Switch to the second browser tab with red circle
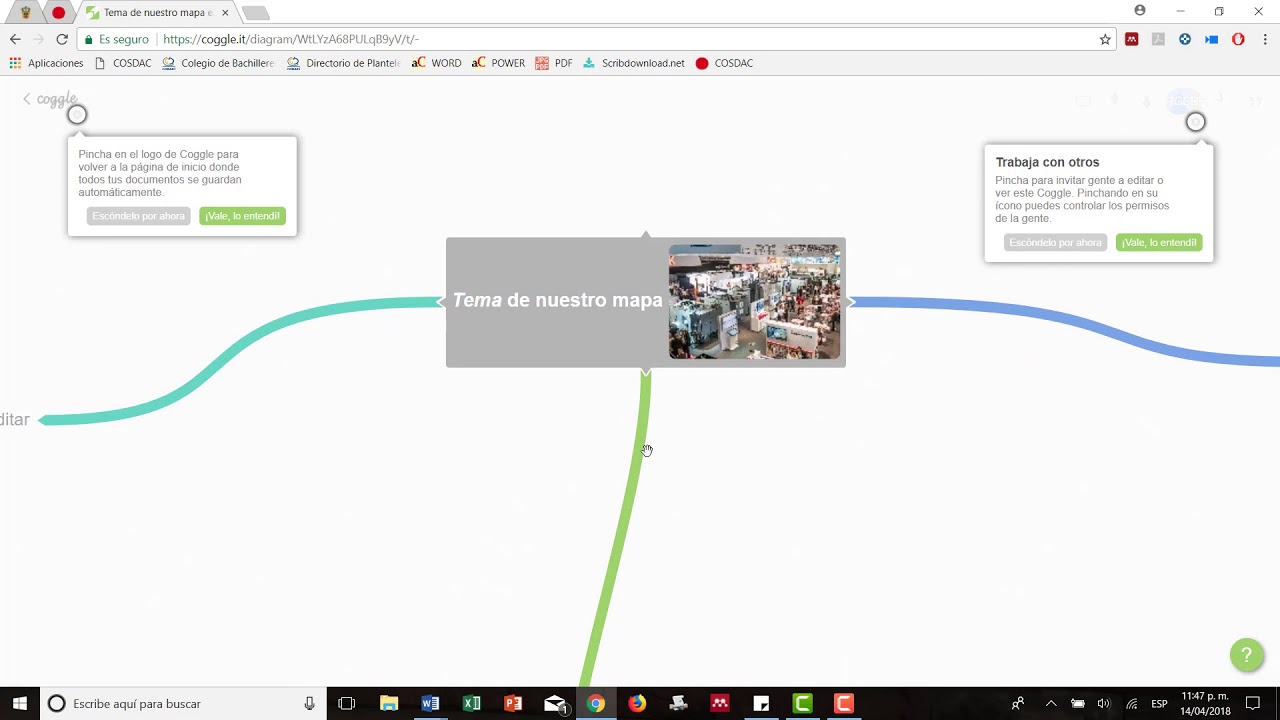 58,13
